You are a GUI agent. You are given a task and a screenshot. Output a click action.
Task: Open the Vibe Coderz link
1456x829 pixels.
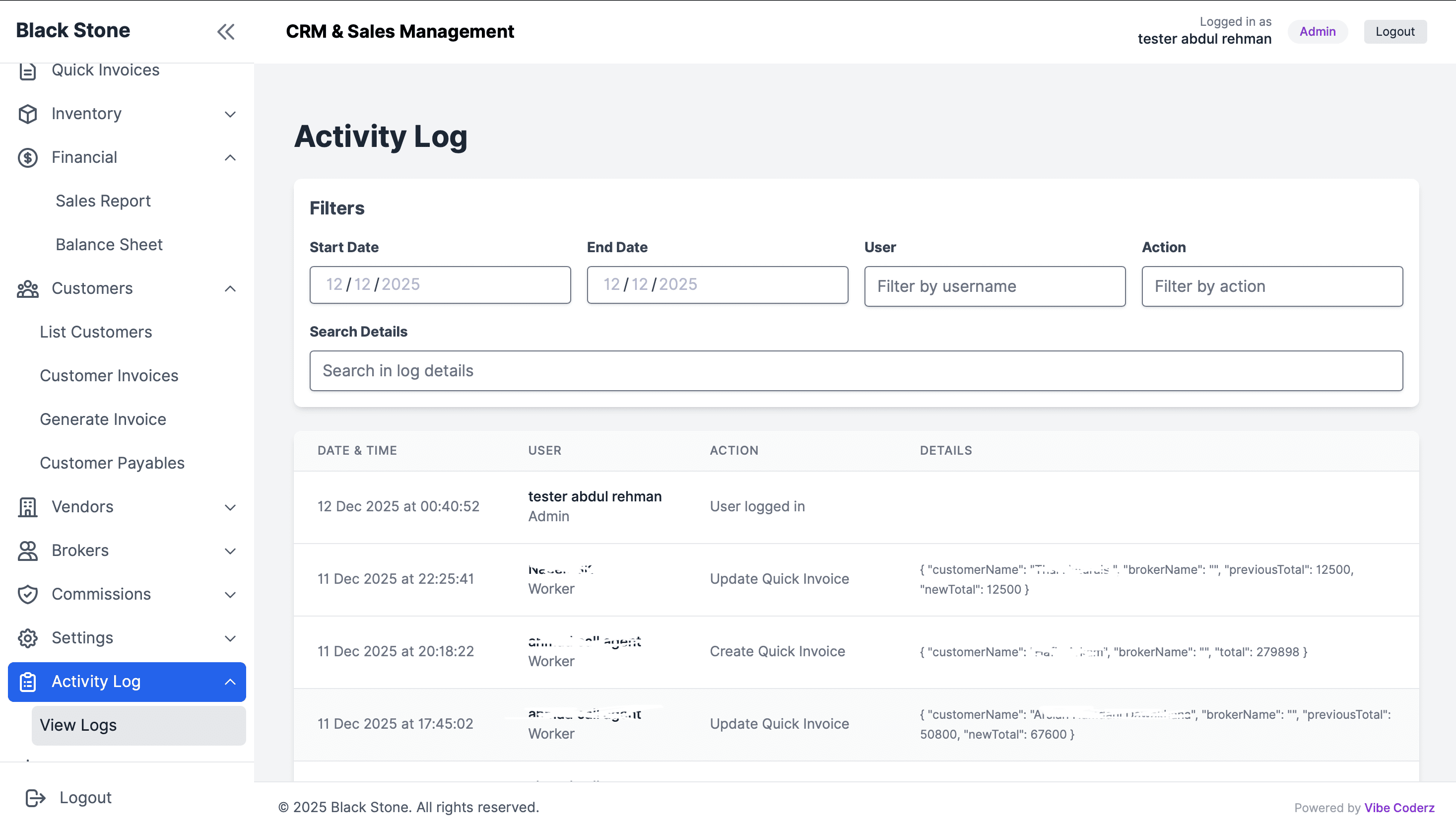(1399, 808)
